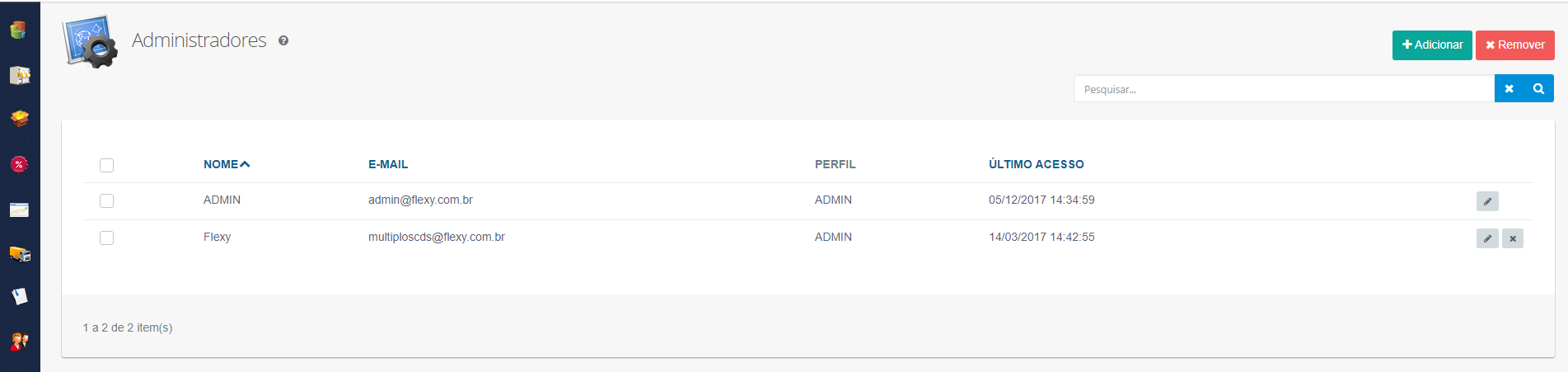Image resolution: width=1568 pixels, height=372 pixels.
Task: Check the checkbox for the Flexy row
Action: tap(106, 238)
